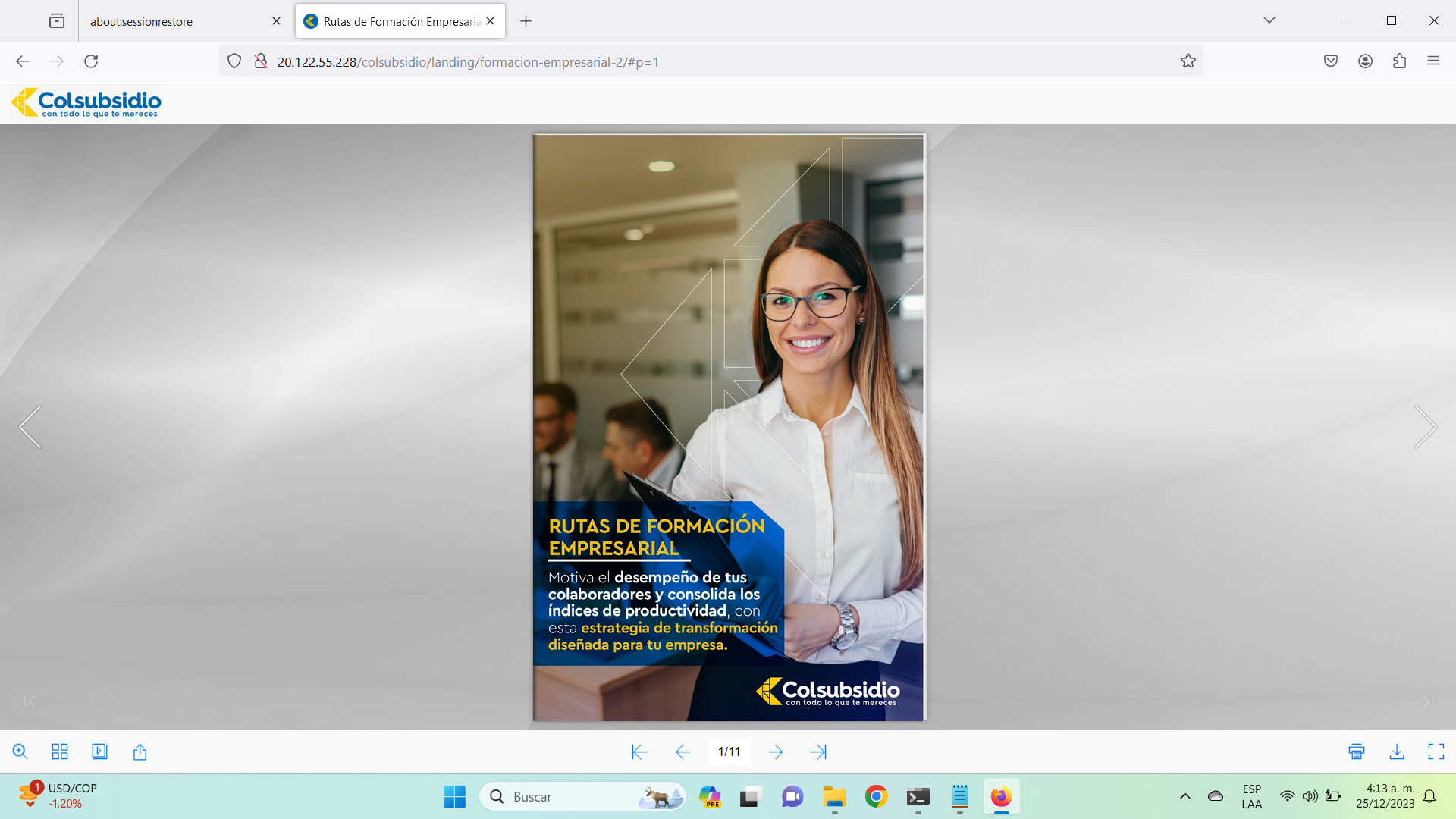Image resolution: width=1456 pixels, height=819 pixels.
Task: Open the Firefox application menu
Action: [x=1433, y=61]
